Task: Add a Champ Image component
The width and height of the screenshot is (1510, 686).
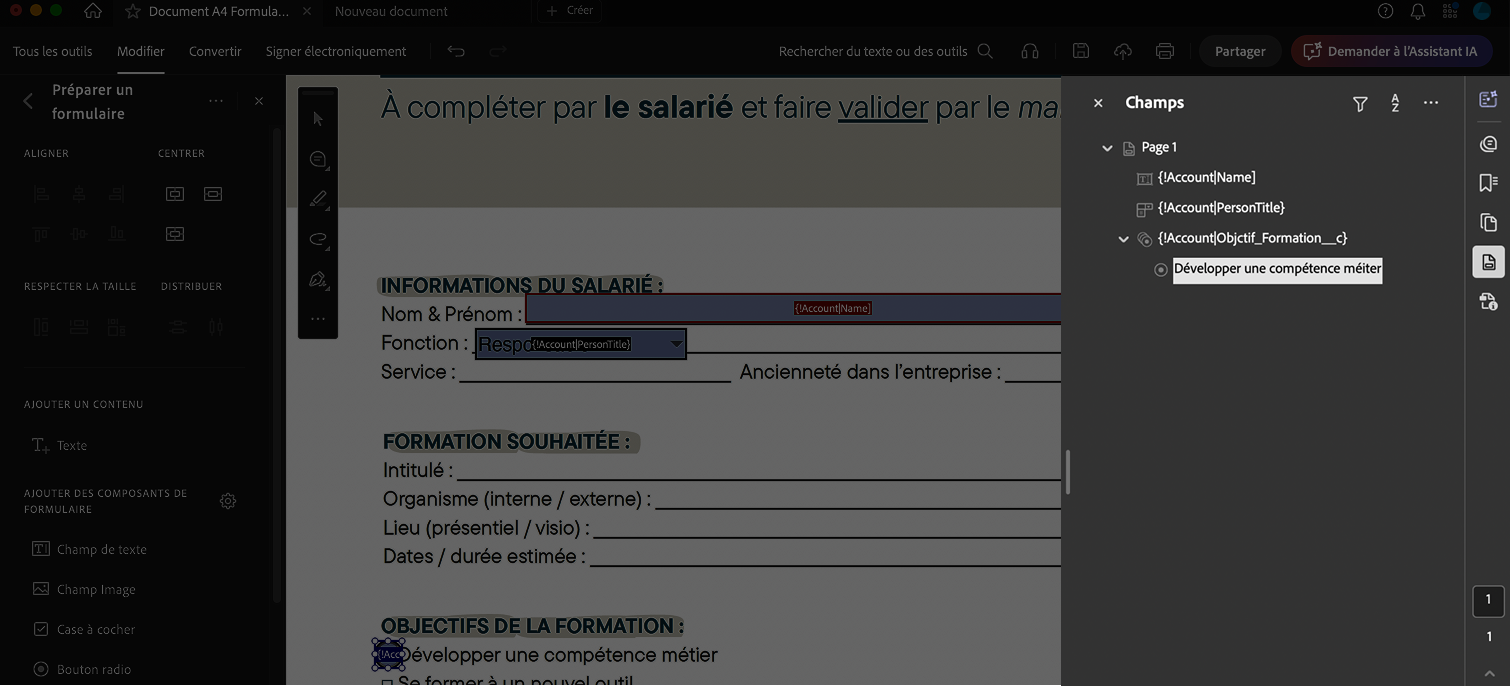Action: click(x=84, y=589)
